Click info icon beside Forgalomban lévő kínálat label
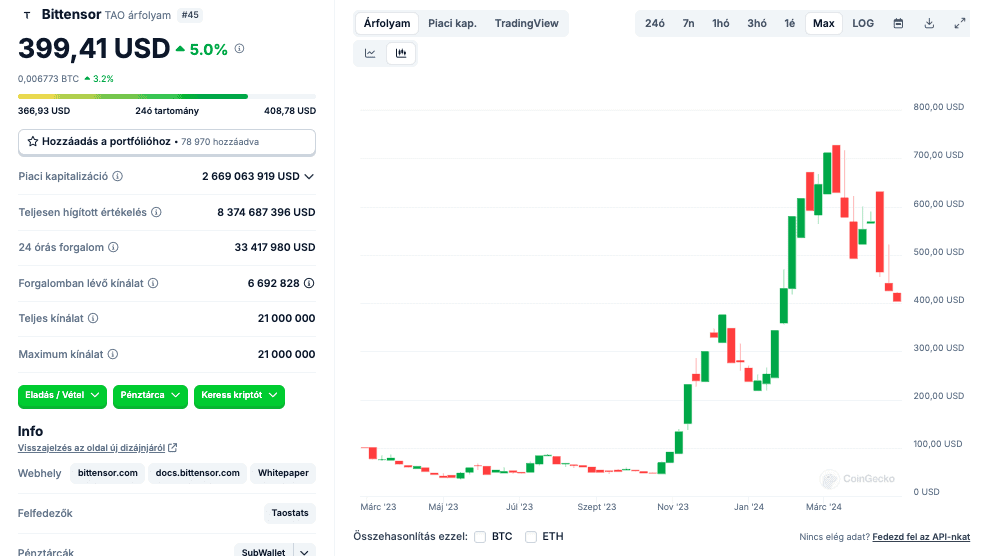 click(153, 283)
